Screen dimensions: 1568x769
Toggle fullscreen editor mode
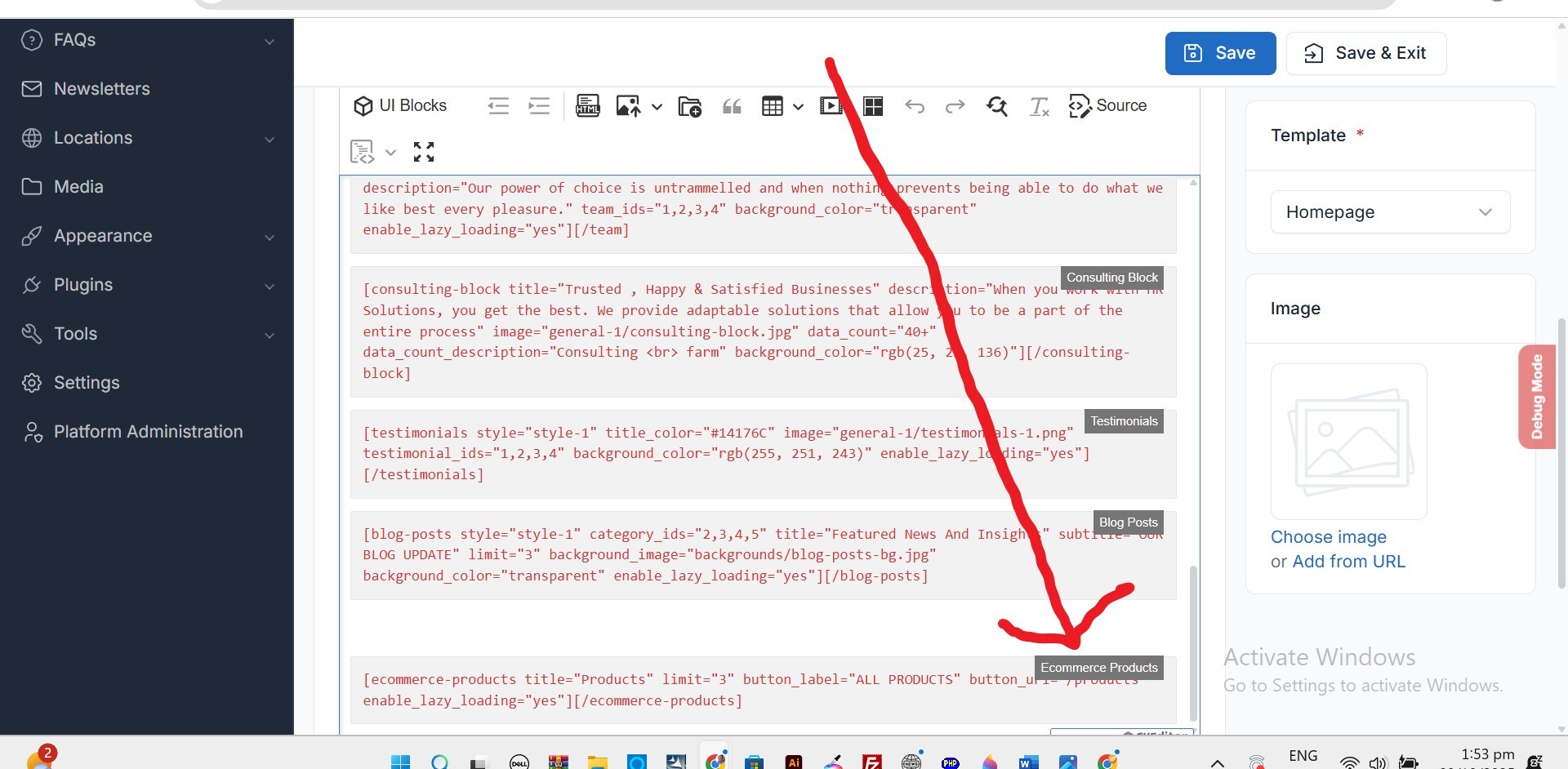pos(424,152)
